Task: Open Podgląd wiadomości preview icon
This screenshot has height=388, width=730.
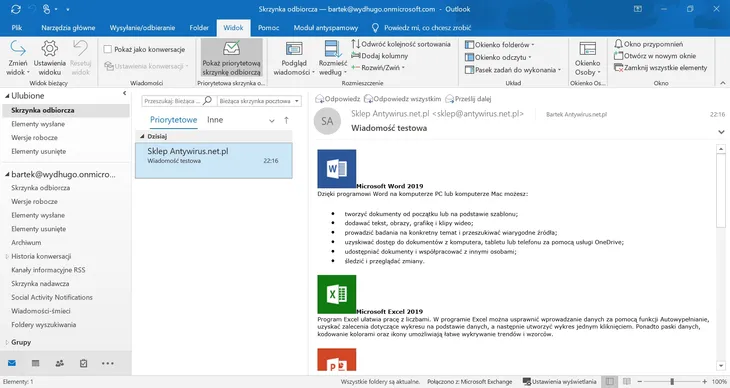Action: coord(294,48)
